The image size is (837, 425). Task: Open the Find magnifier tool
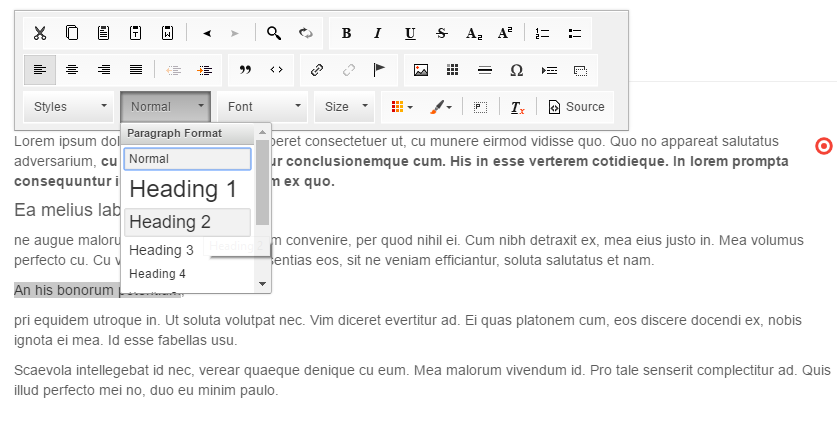pyautogui.click(x=273, y=33)
